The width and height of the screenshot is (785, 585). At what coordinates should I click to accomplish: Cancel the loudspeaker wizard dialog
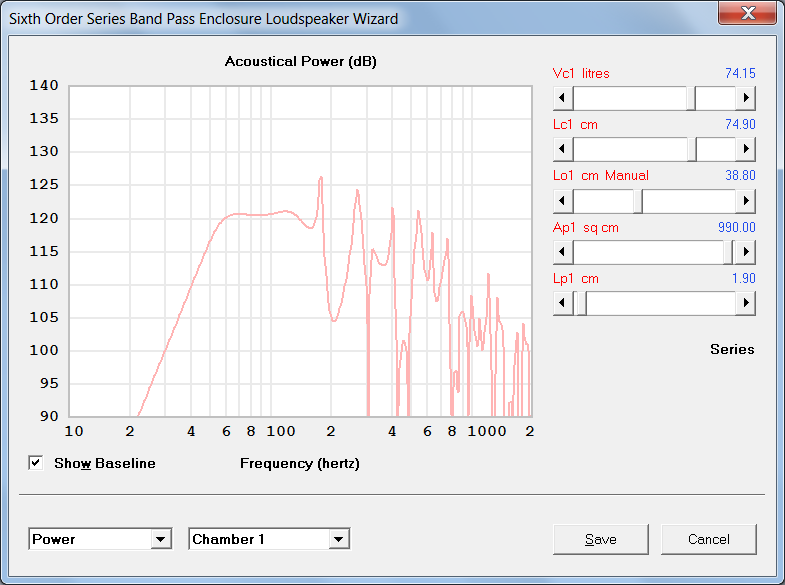[708, 539]
